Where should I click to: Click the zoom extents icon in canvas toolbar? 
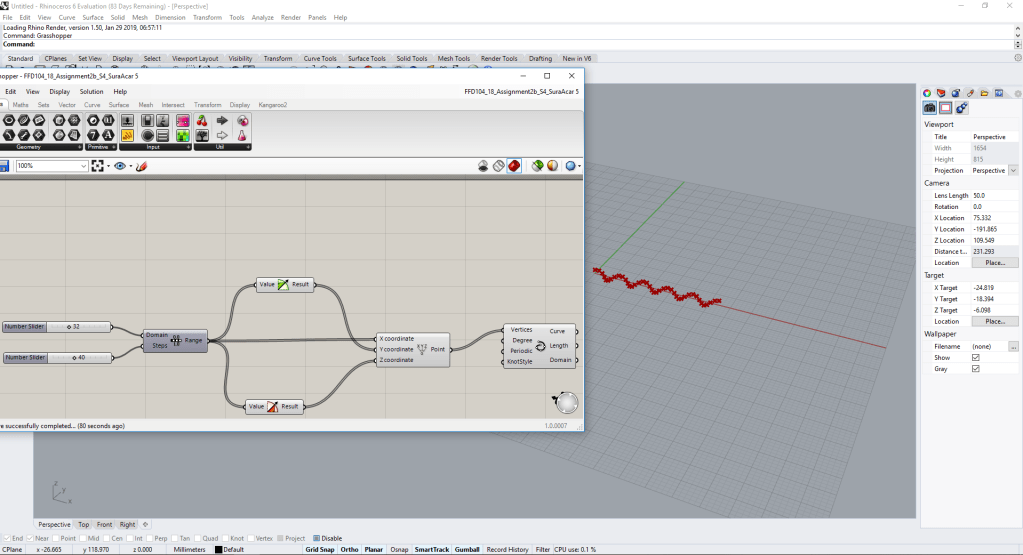tap(98, 166)
